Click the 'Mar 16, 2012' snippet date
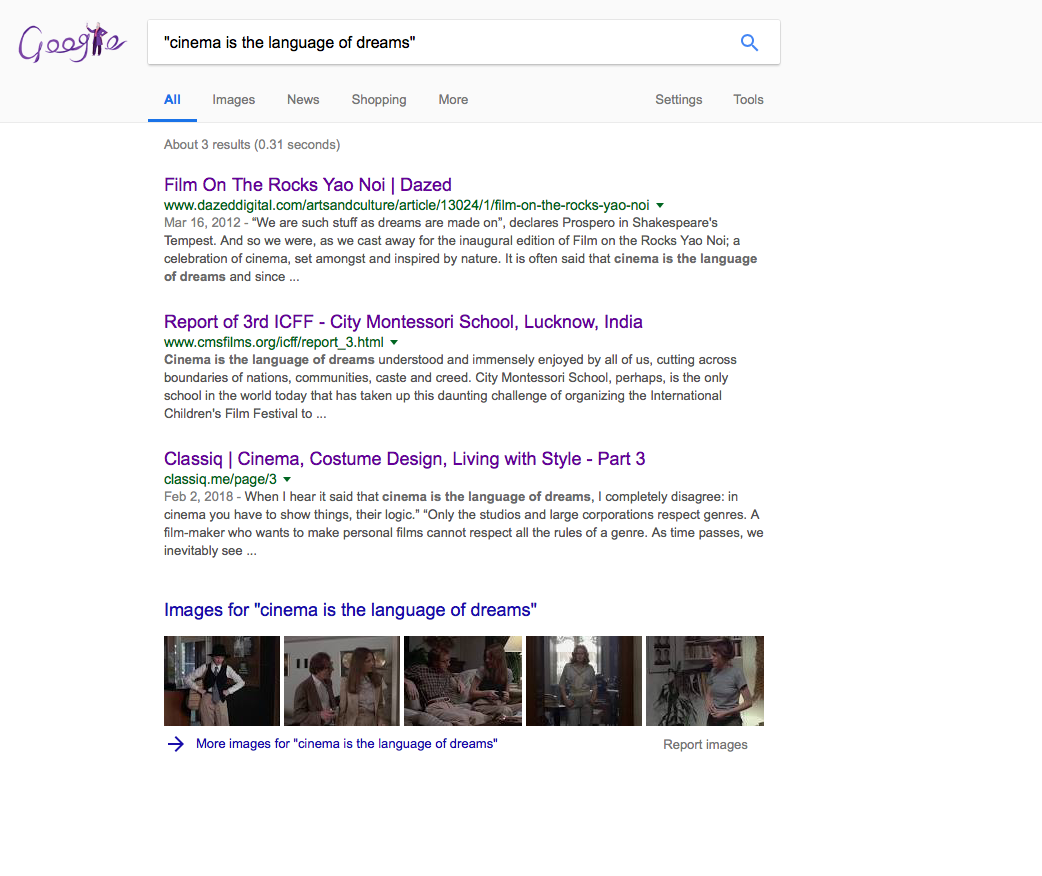The width and height of the screenshot is (1042, 876). coord(202,223)
